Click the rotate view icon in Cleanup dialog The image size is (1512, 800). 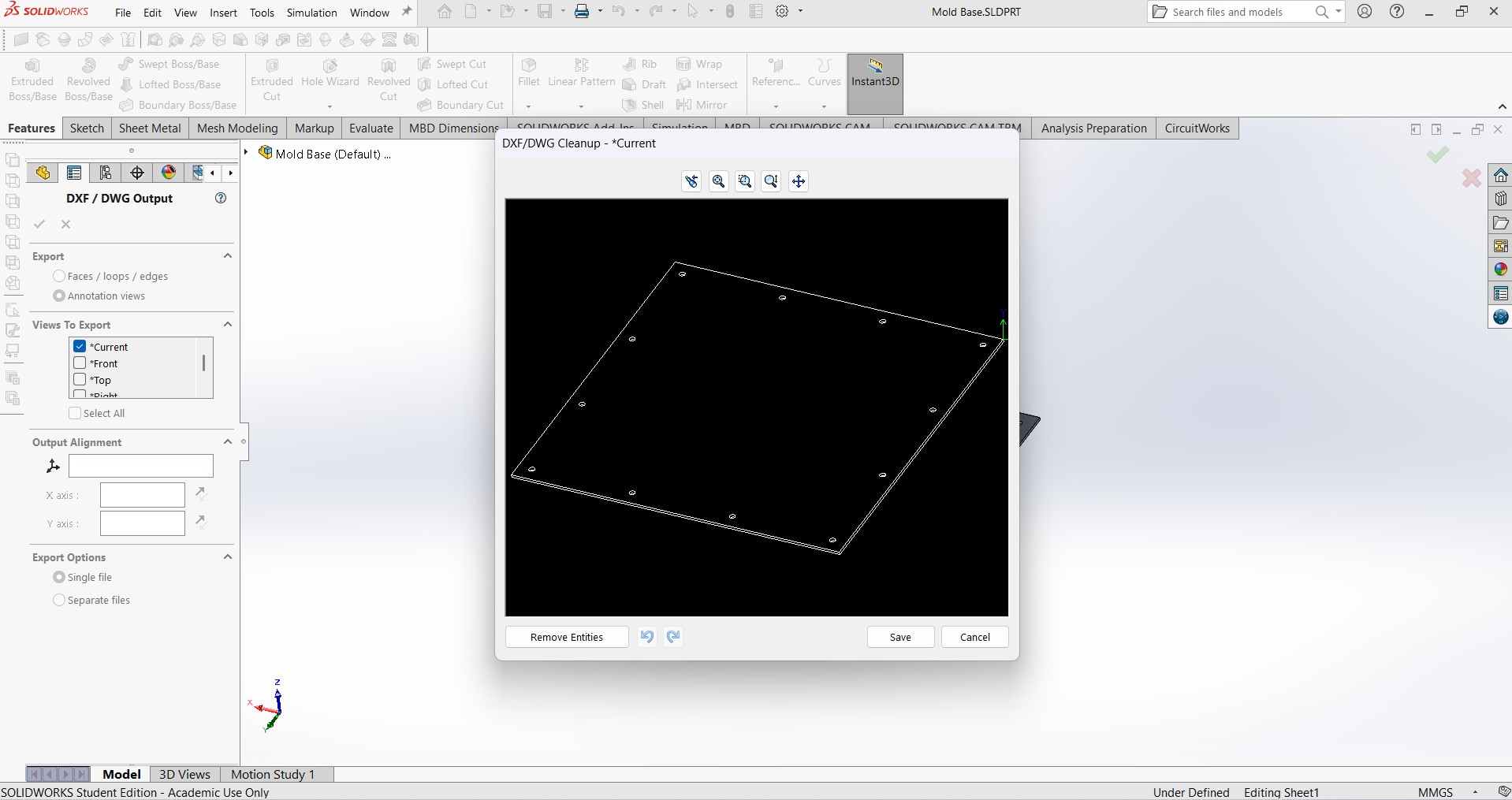691,181
